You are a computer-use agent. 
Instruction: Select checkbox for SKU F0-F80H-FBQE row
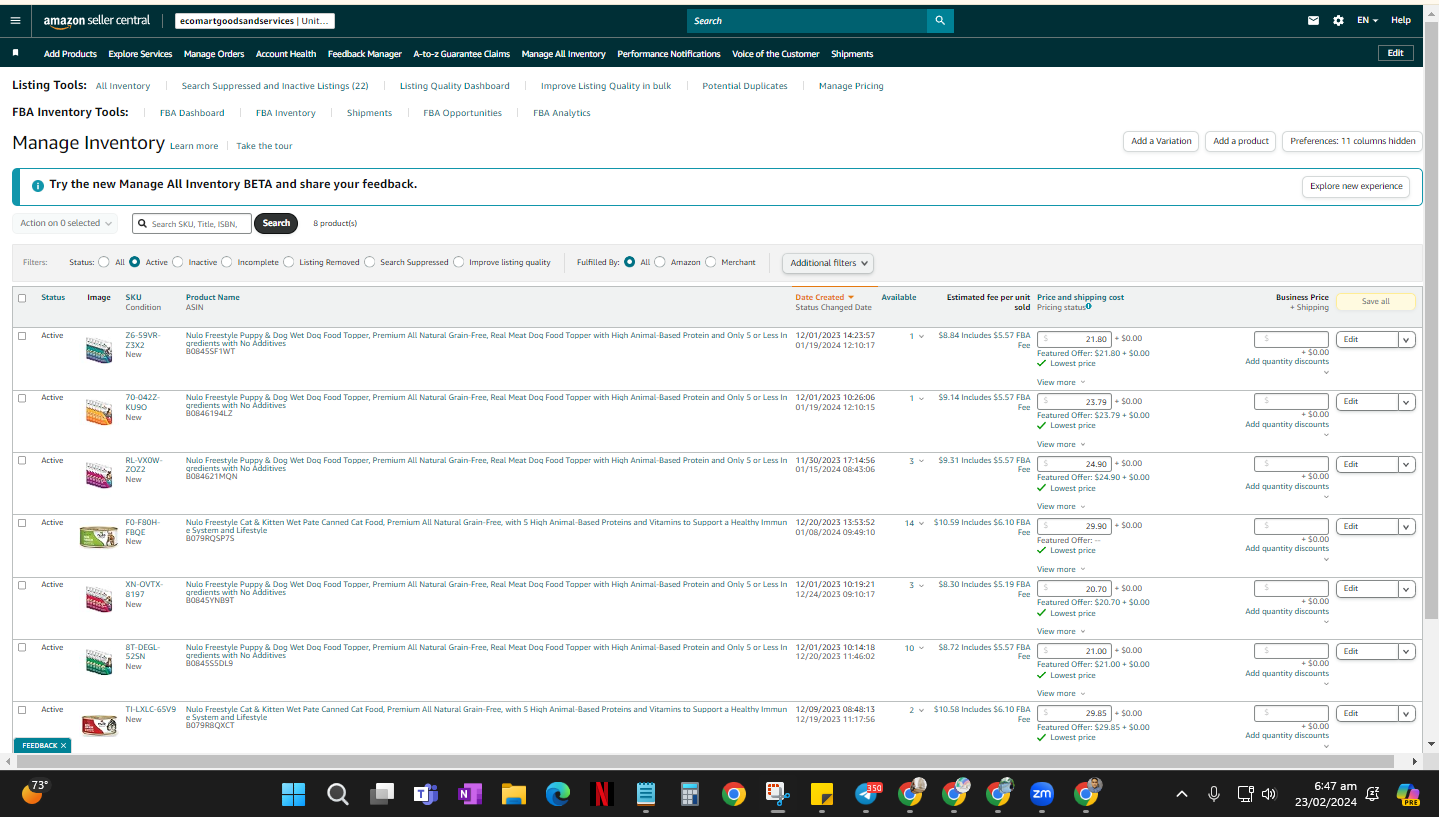tap(22, 523)
